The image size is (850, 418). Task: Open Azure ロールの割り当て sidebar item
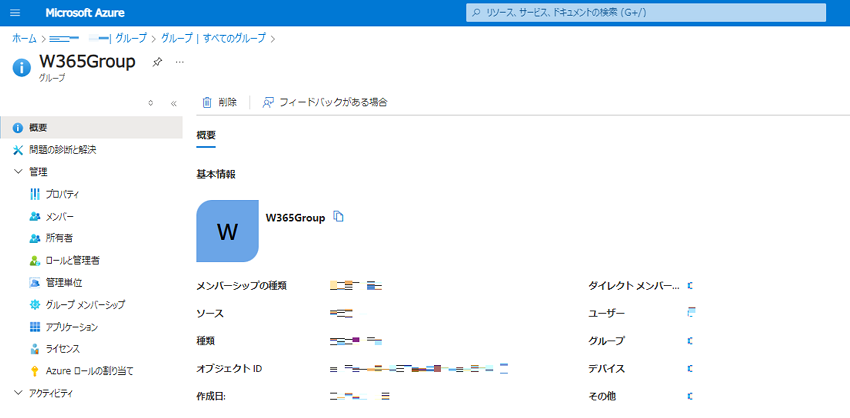click(x=91, y=371)
